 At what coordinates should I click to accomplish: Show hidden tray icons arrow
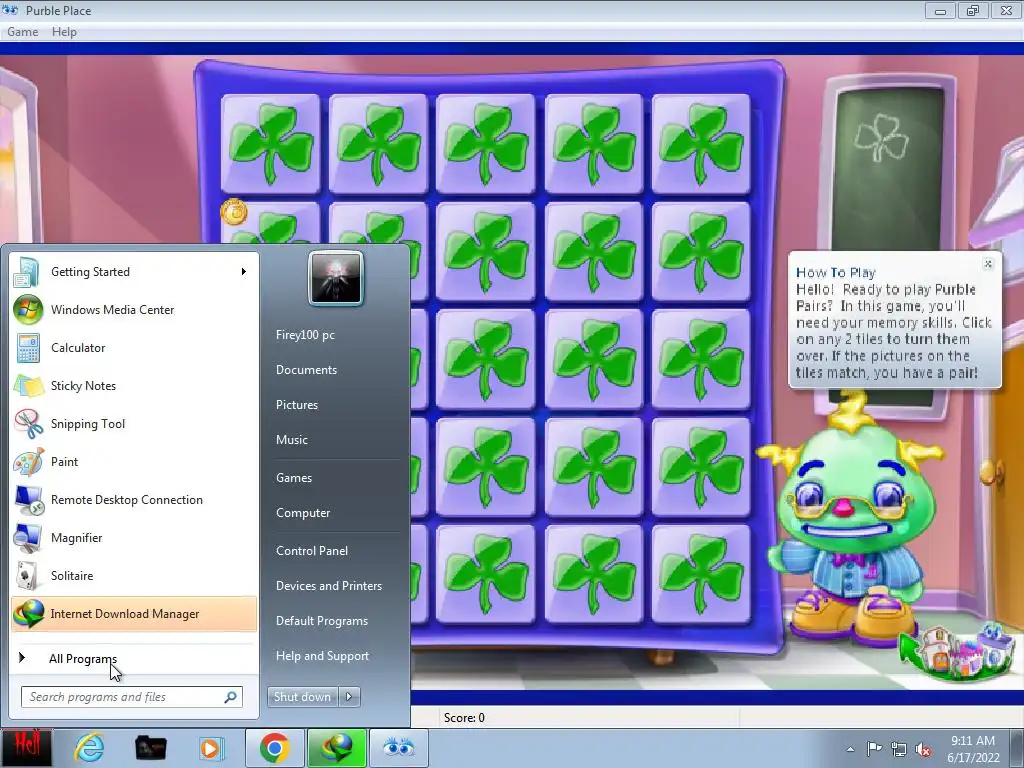(x=850, y=749)
